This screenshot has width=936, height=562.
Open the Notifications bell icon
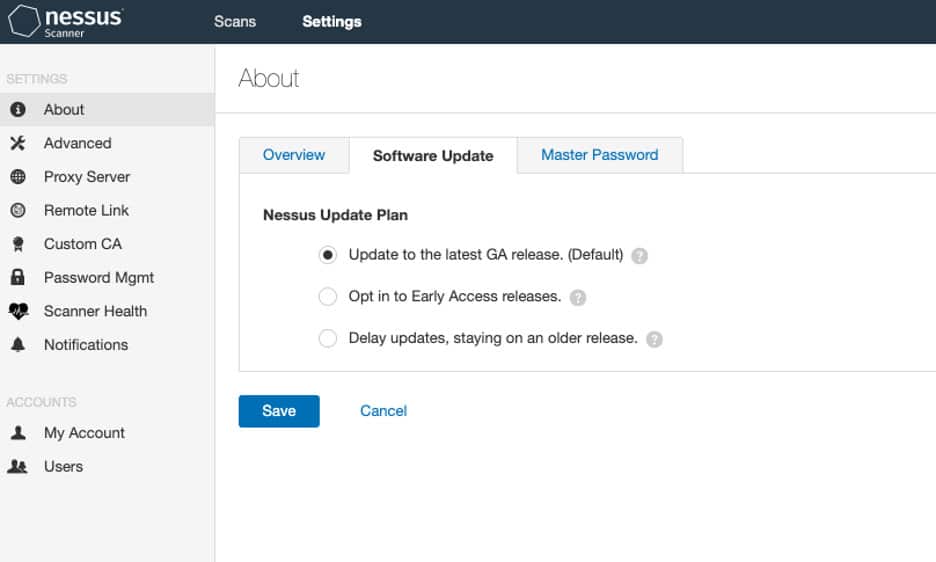tap(18, 345)
